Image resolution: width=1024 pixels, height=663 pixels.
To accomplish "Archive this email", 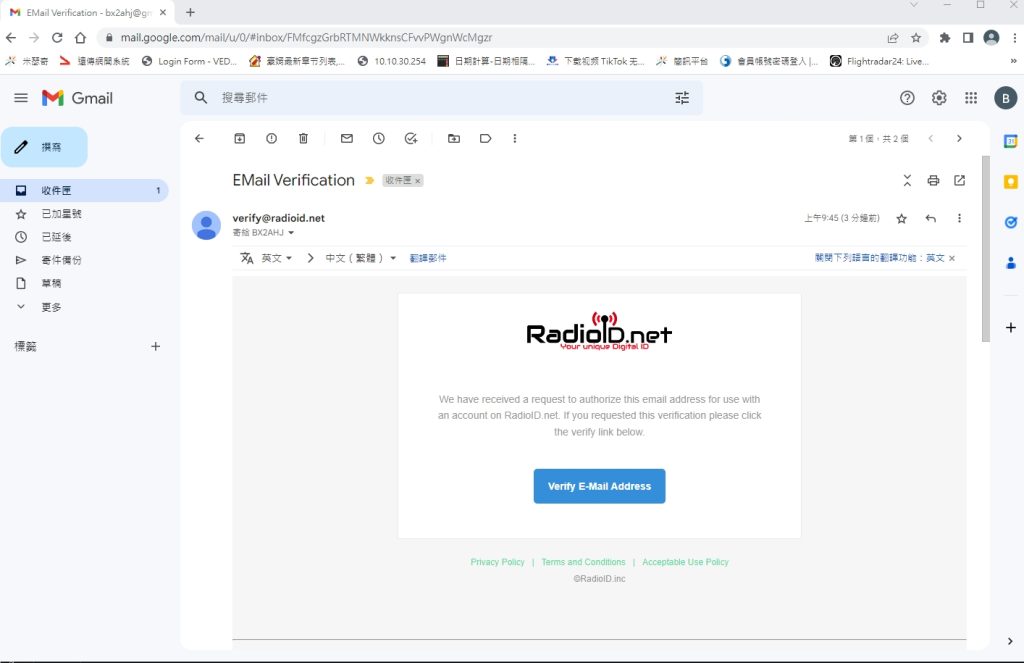I will point(240,138).
